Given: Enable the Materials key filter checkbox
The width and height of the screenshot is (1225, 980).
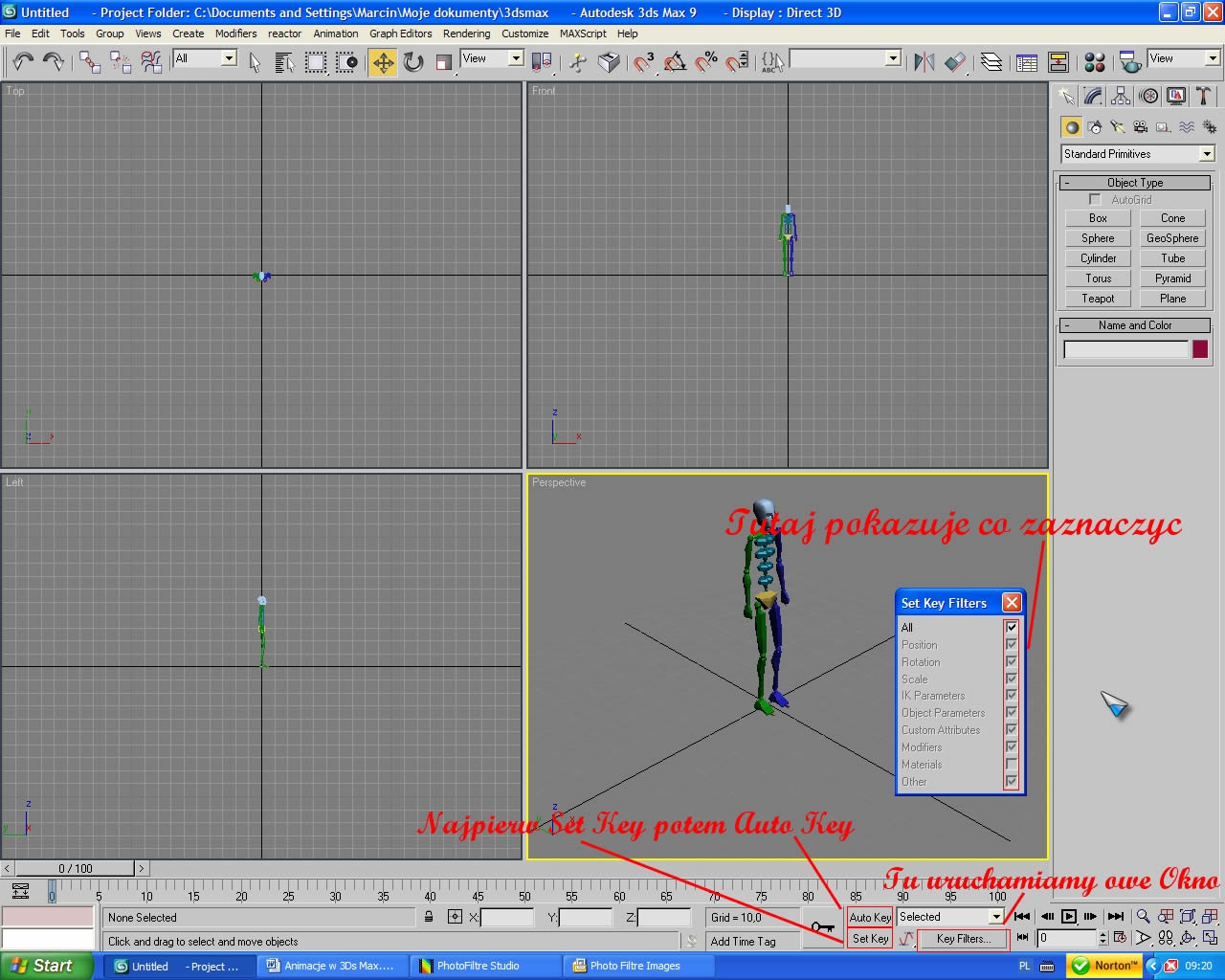Looking at the screenshot, I should [x=1011, y=765].
